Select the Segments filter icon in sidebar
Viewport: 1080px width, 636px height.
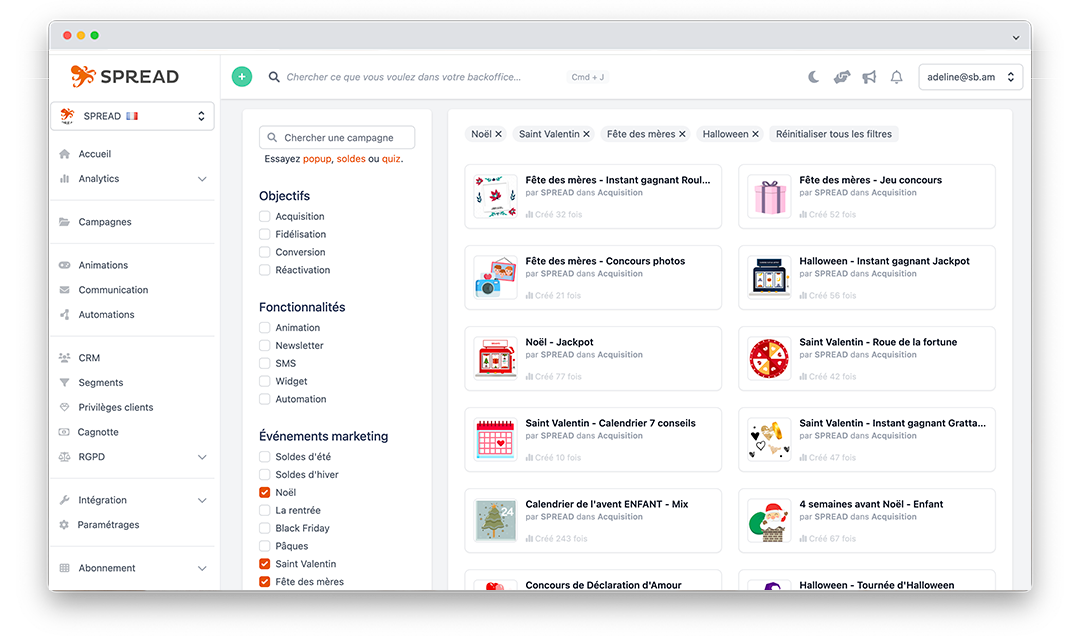(x=63, y=382)
